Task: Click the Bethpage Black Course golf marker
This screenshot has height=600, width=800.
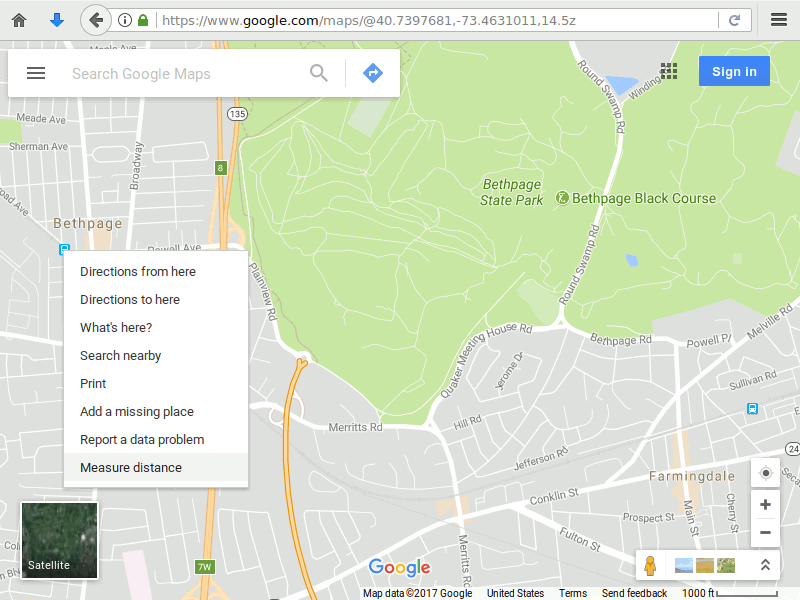Action: [x=562, y=197]
